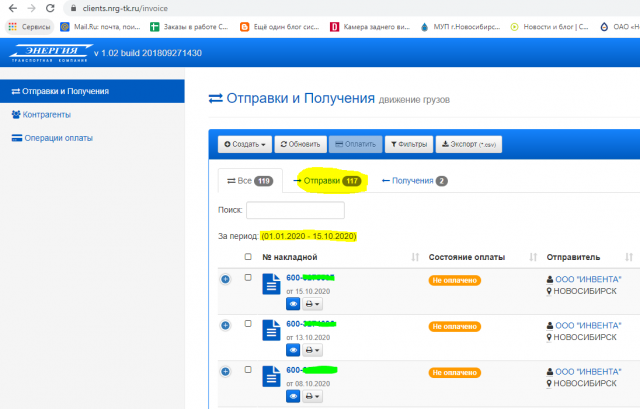Image resolution: width=640 pixels, height=409 pixels.
Task: View first invoice using the eye icon
Action: click(x=294, y=303)
